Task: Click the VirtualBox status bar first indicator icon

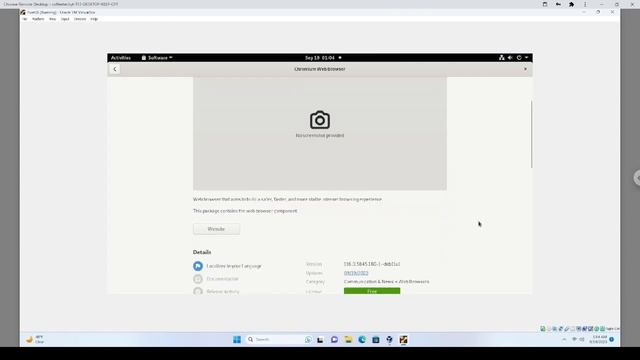Action: pyautogui.click(x=543, y=329)
